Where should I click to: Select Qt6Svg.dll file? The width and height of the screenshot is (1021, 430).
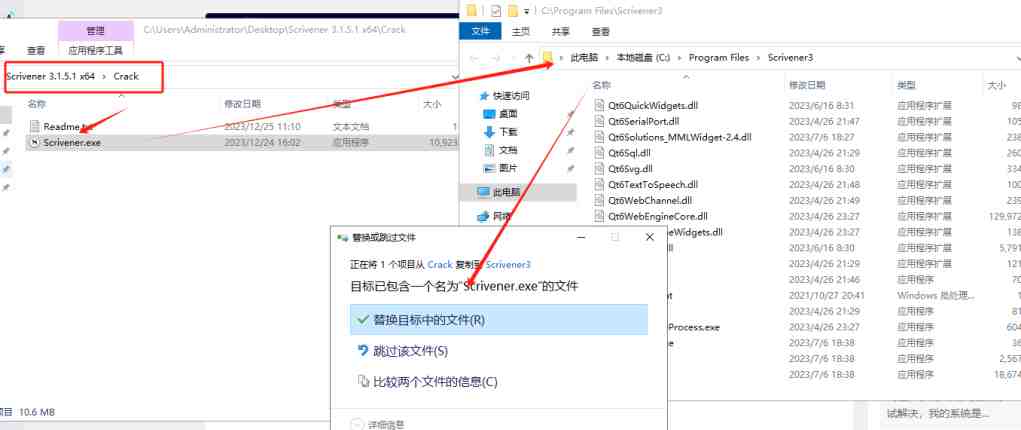tap(630, 168)
